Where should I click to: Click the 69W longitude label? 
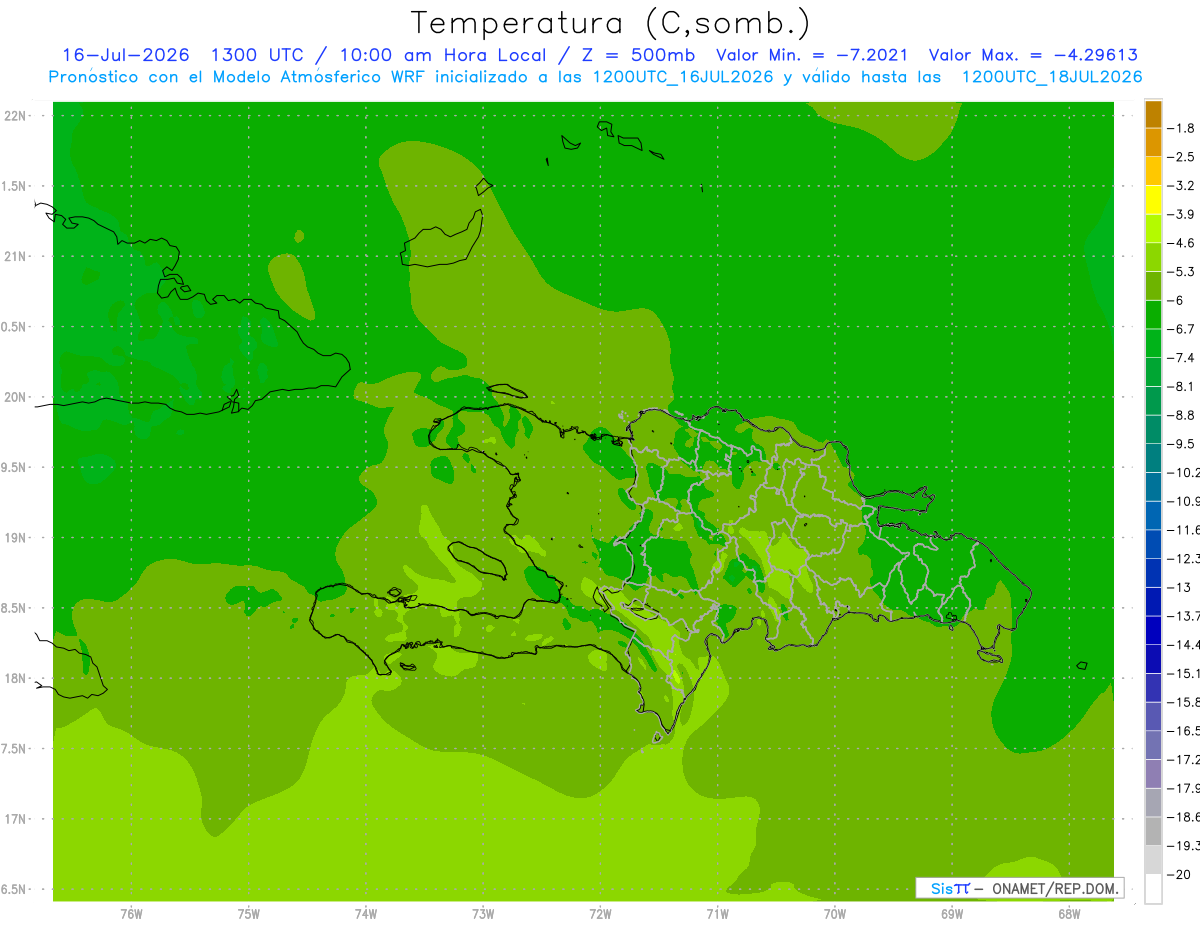[x=952, y=913]
